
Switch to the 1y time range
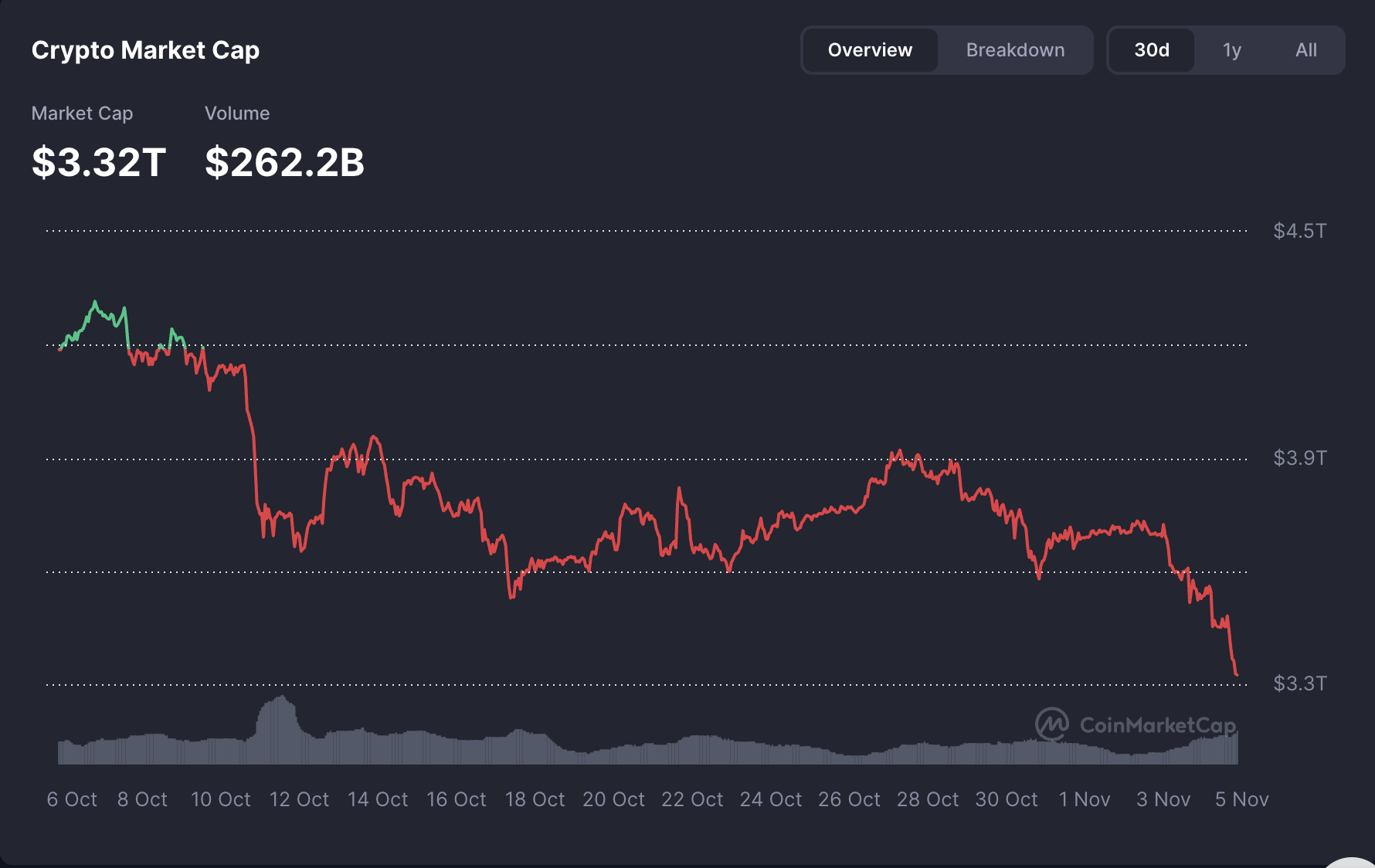click(x=1232, y=49)
